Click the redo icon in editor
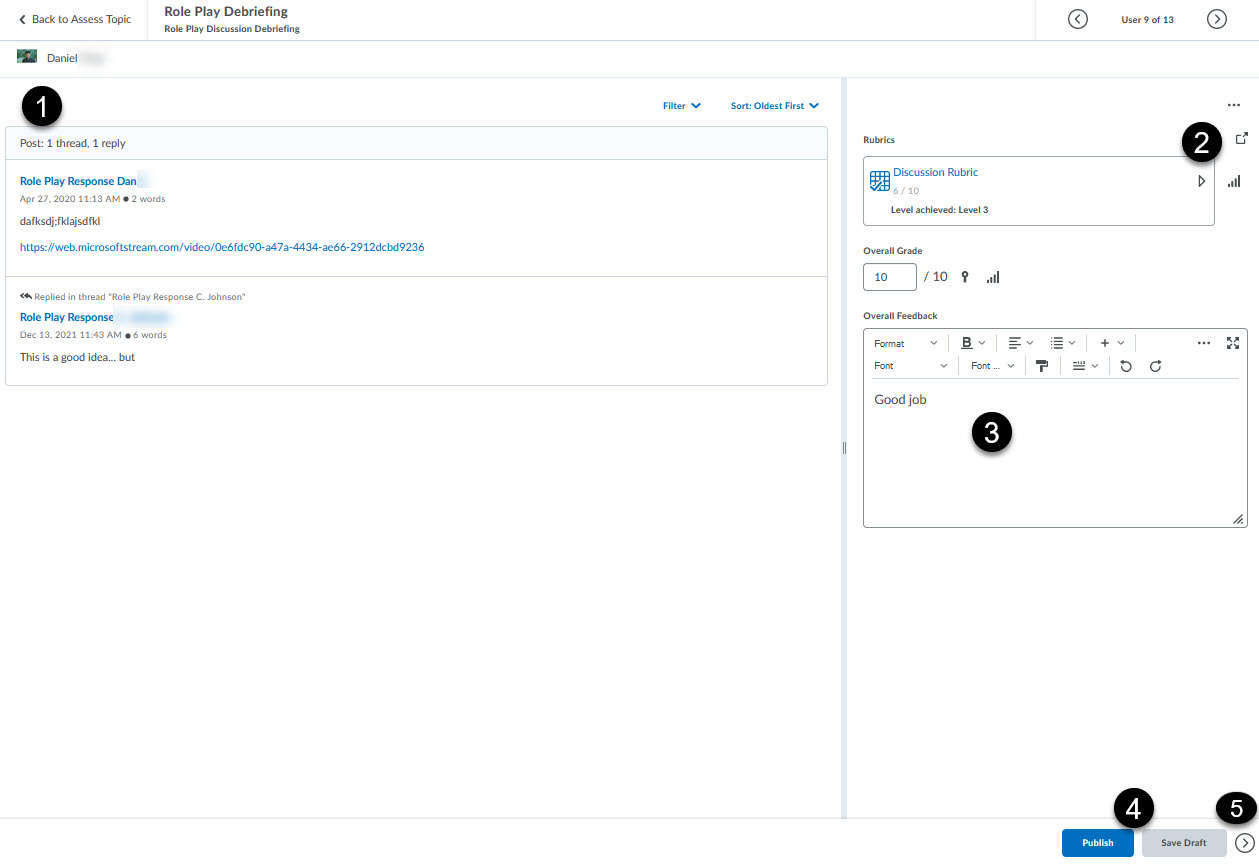Screen dimensions: 1259x865 click(1155, 366)
